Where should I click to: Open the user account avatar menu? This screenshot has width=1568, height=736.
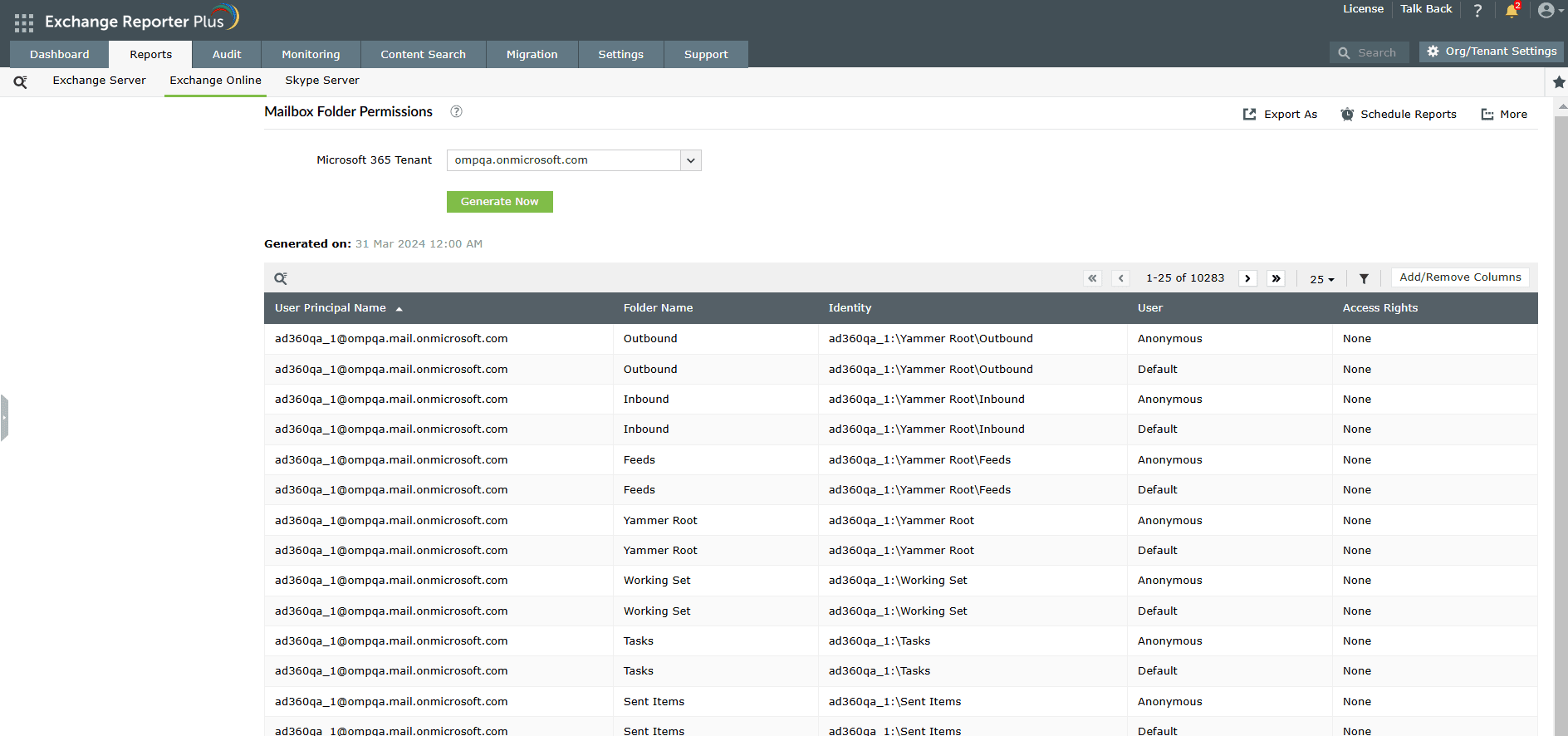click(1546, 11)
